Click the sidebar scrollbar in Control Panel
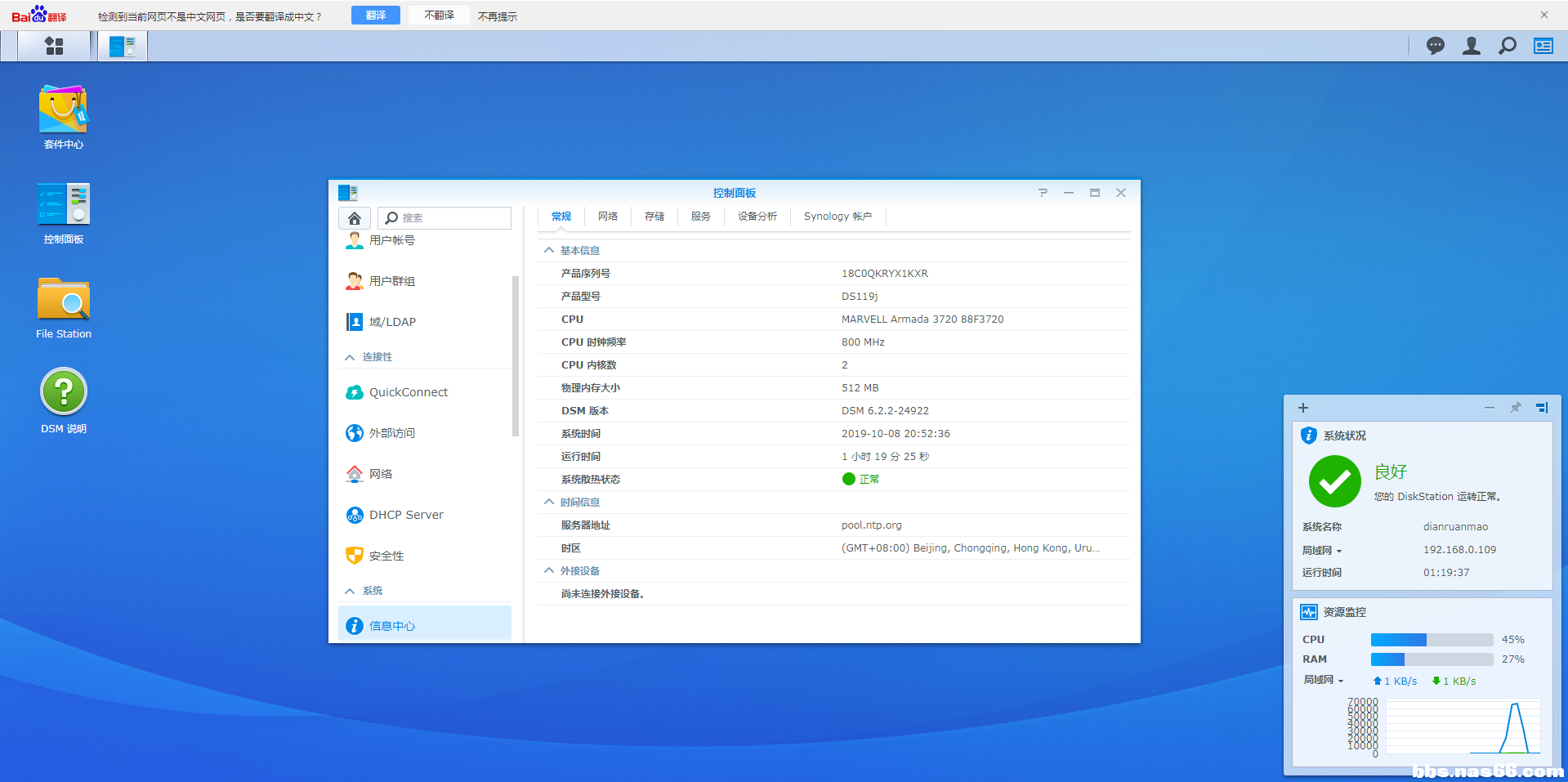Viewport: 1568px width, 782px height. (x=516, y=356)
